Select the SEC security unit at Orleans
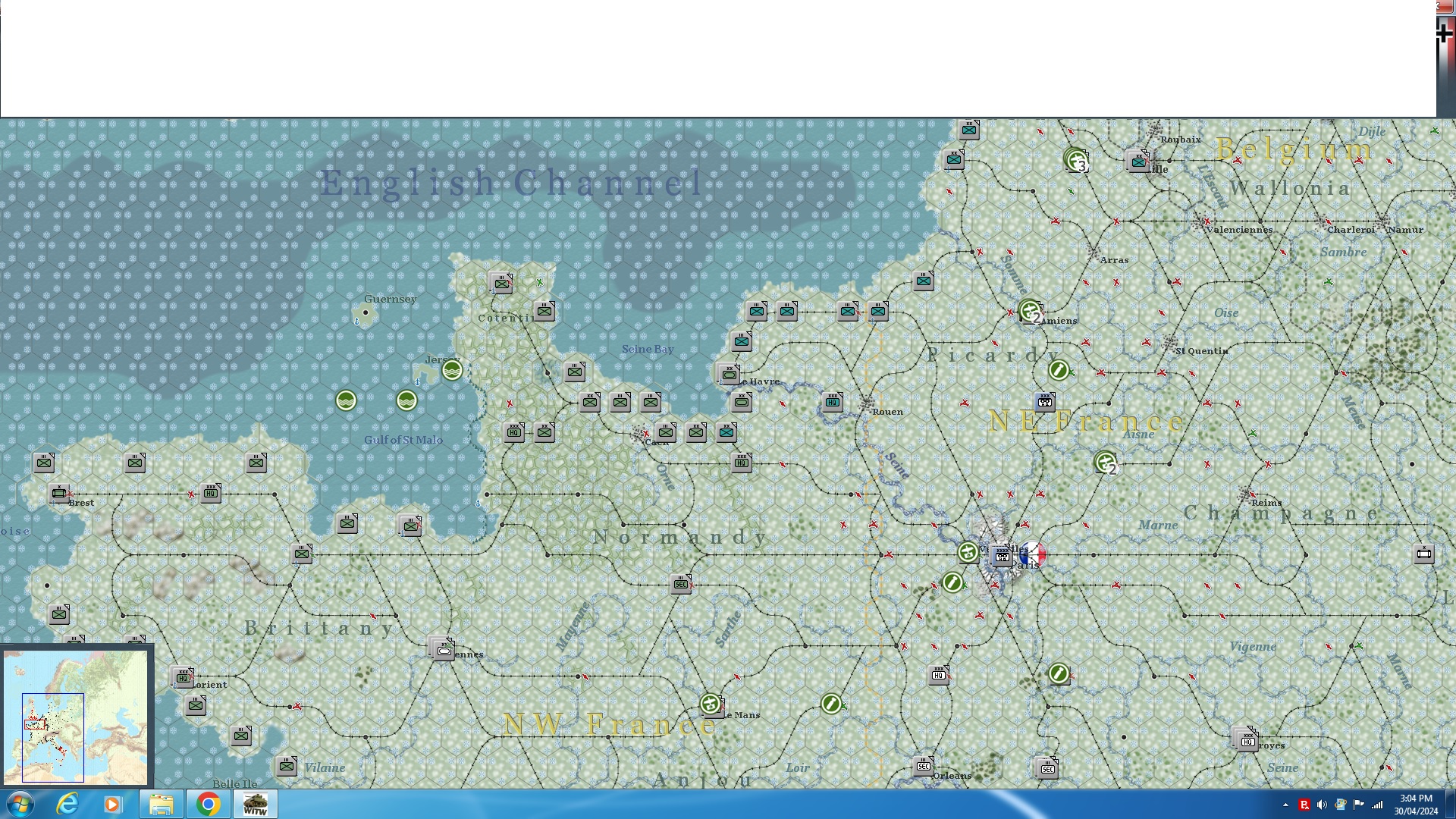 point(924,767)
